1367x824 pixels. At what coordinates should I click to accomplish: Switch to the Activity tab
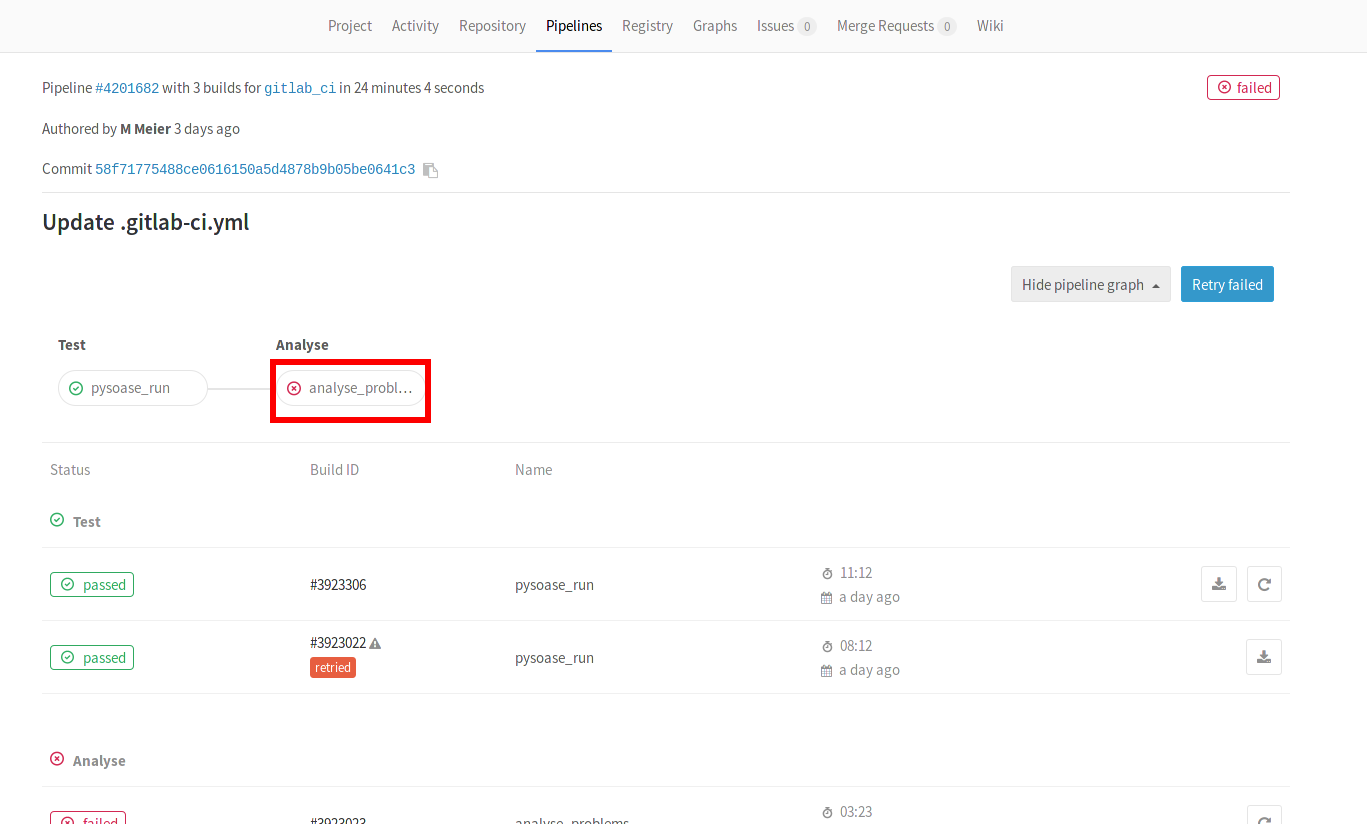pyautogui.click(x=415, y=26)
